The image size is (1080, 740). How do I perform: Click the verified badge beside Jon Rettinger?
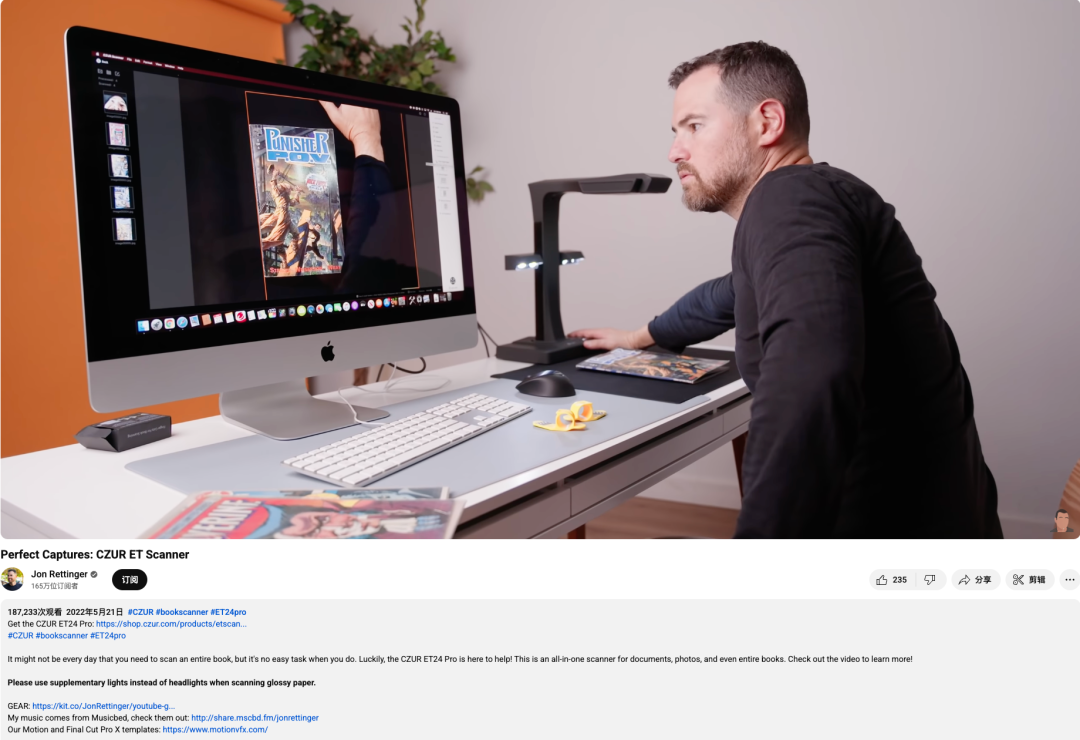94,574
